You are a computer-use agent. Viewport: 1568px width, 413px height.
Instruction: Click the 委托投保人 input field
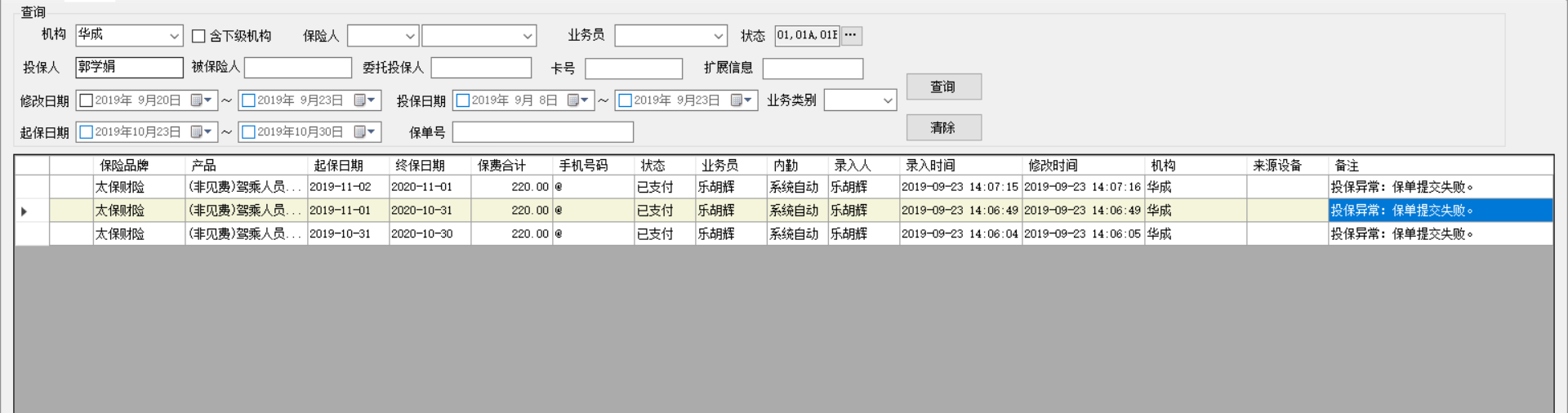(481, 68)
